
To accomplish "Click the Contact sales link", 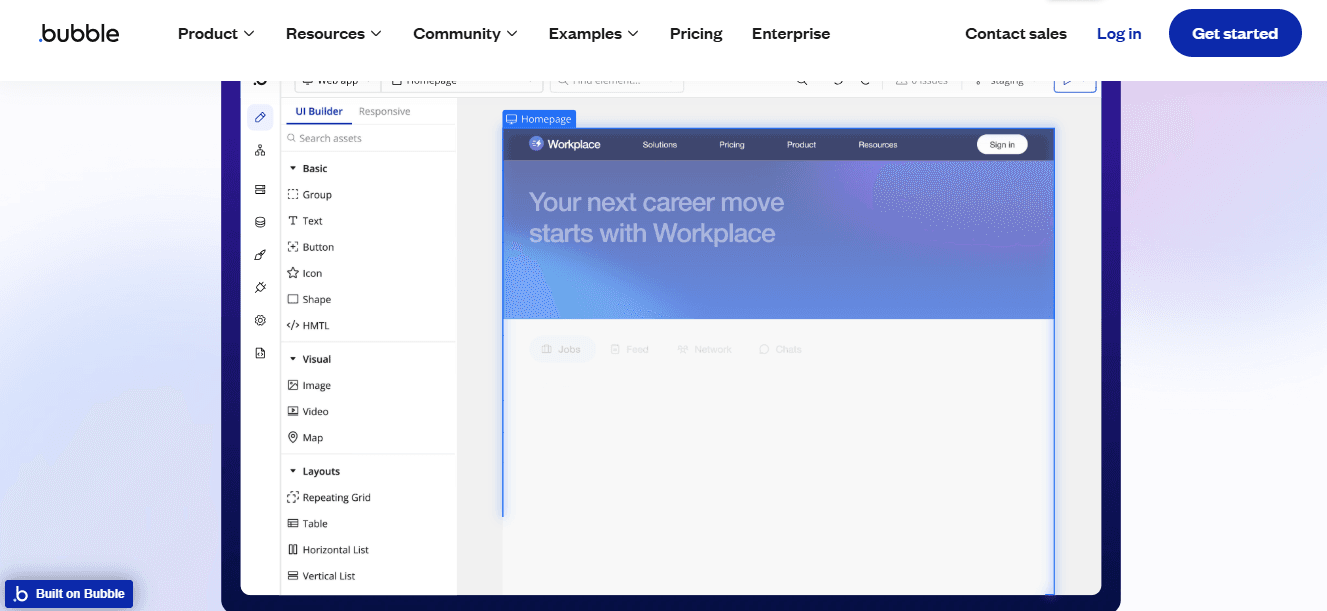I will click(1016, 33).
